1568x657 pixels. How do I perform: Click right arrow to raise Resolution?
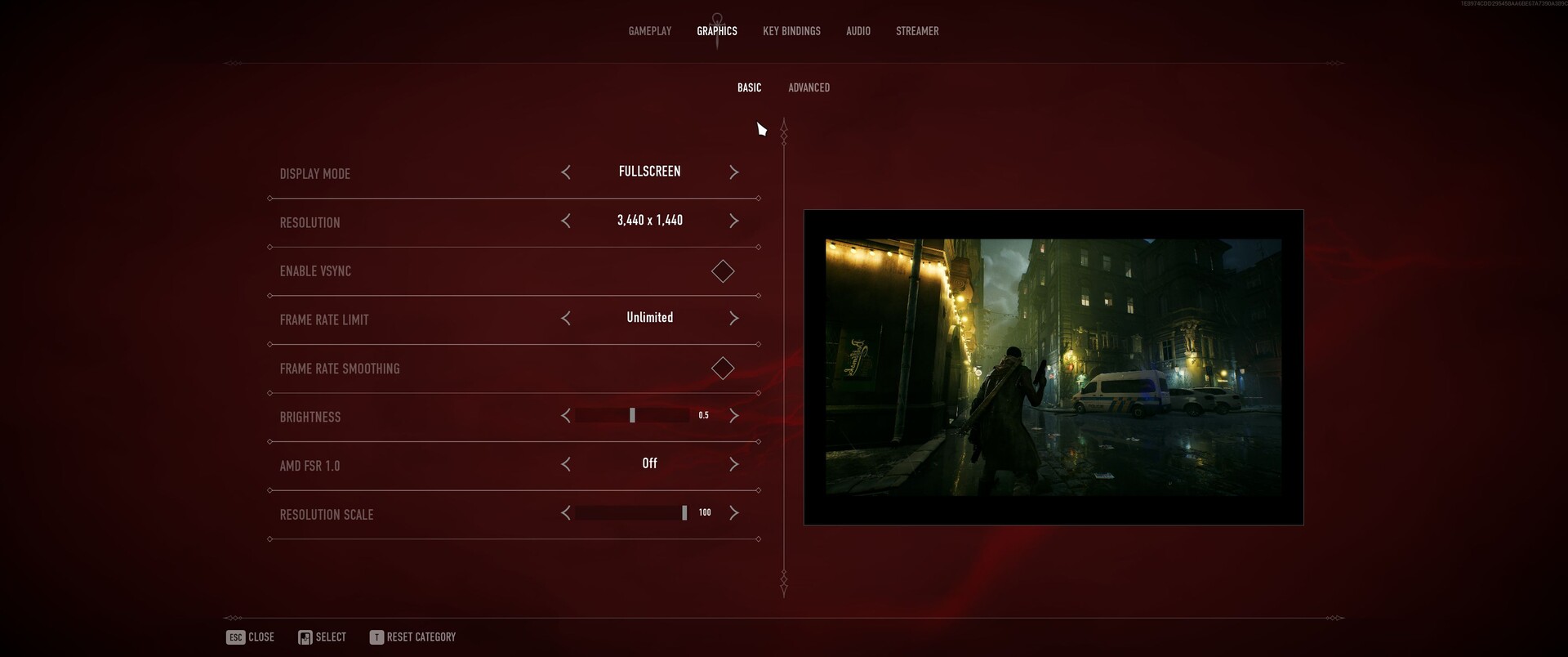click(733, 221)
